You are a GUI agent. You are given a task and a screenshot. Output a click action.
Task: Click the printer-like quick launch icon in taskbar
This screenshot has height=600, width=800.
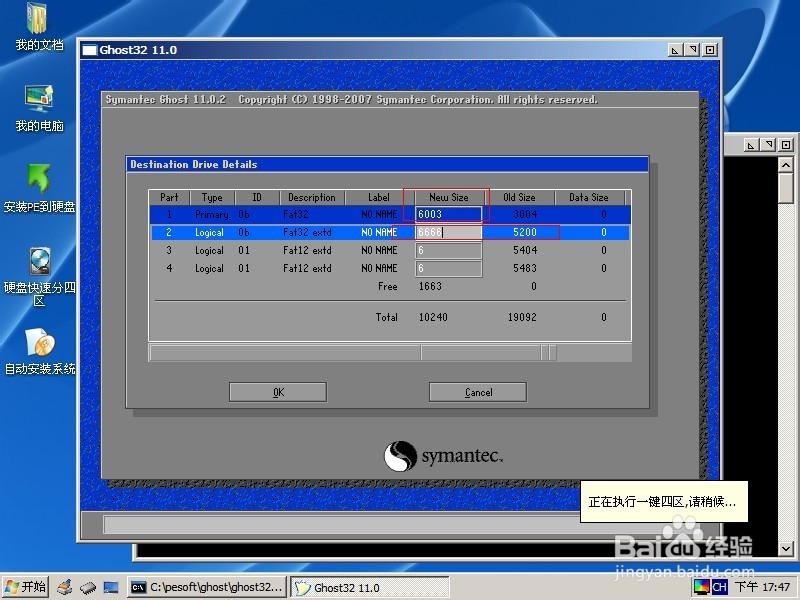(x=65, y=587)
